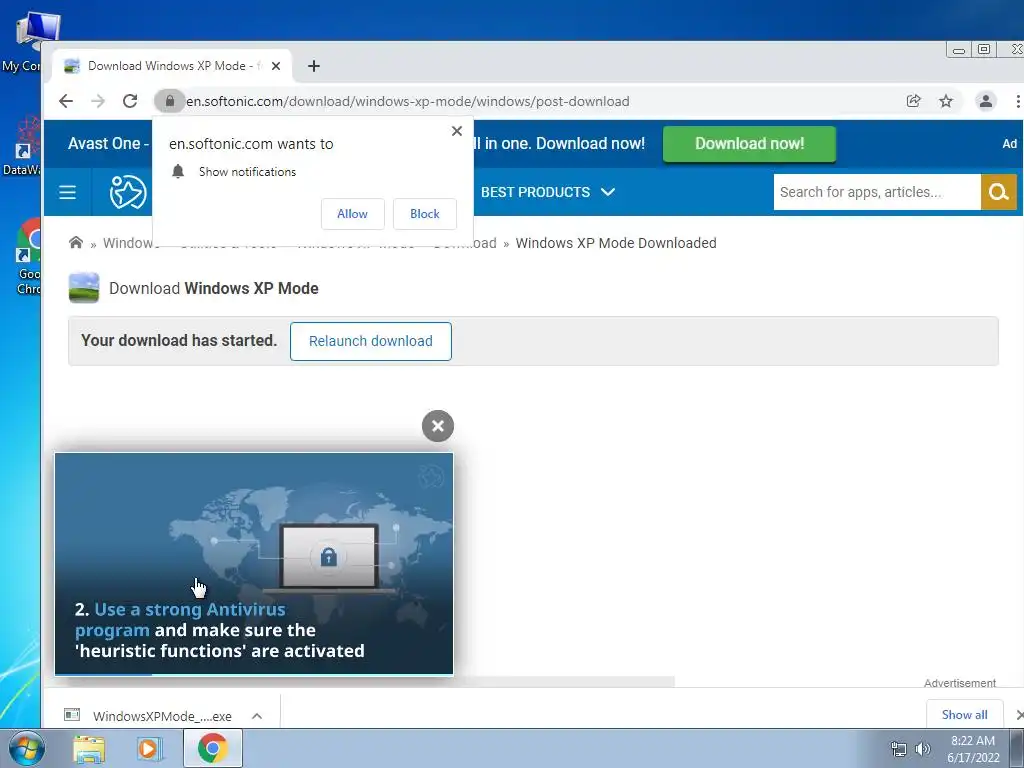Open breadcrumb home icon
The image size is (1024, 768).
tap(76, 243)
